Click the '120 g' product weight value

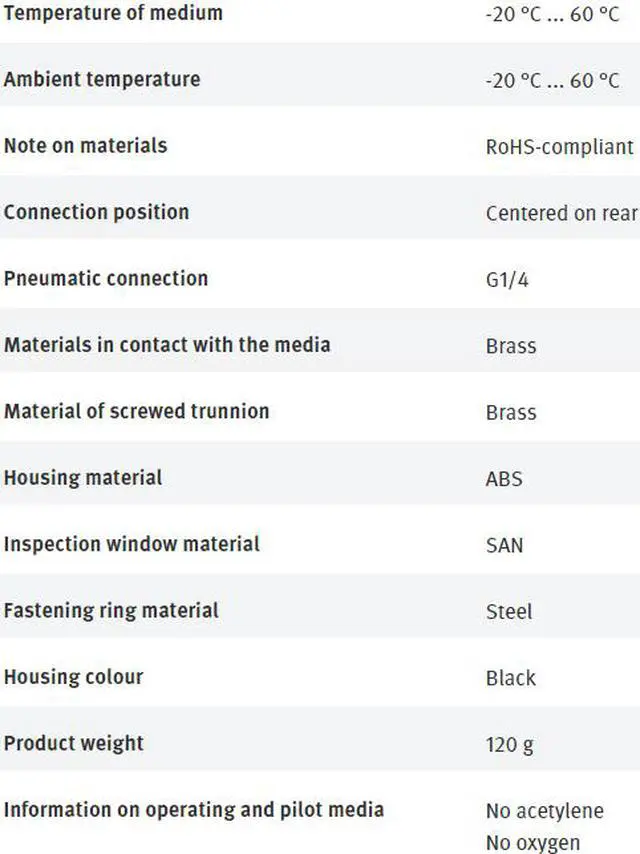point(510,744)
